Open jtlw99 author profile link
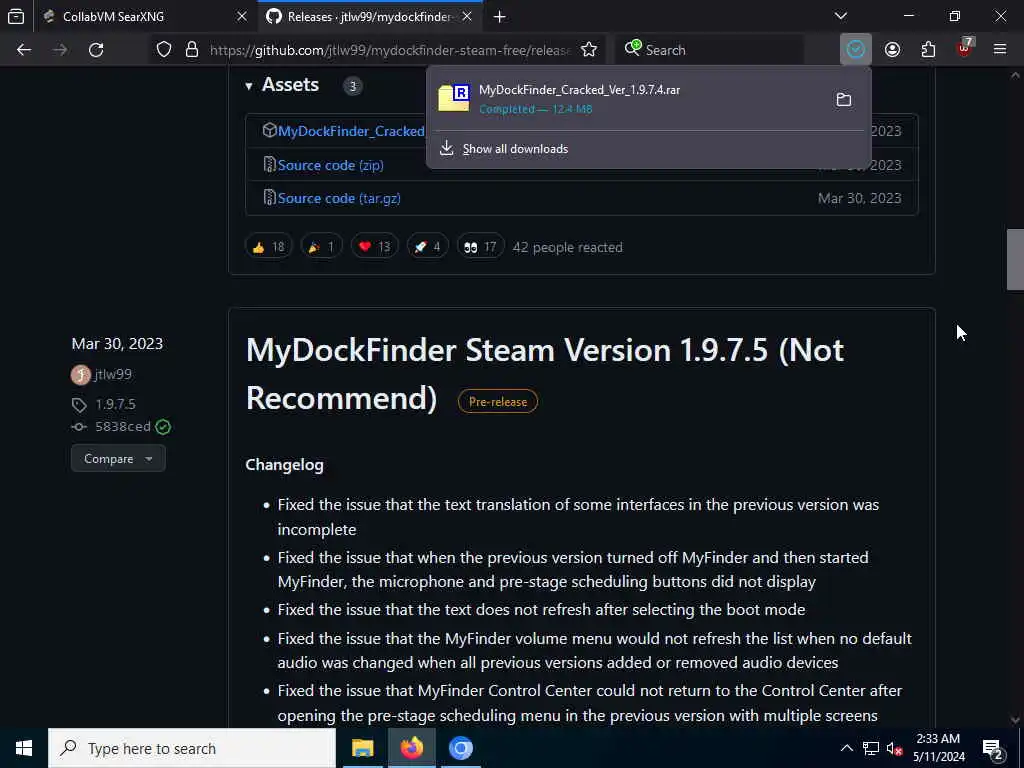1024x768 pixels. (113, 374)
